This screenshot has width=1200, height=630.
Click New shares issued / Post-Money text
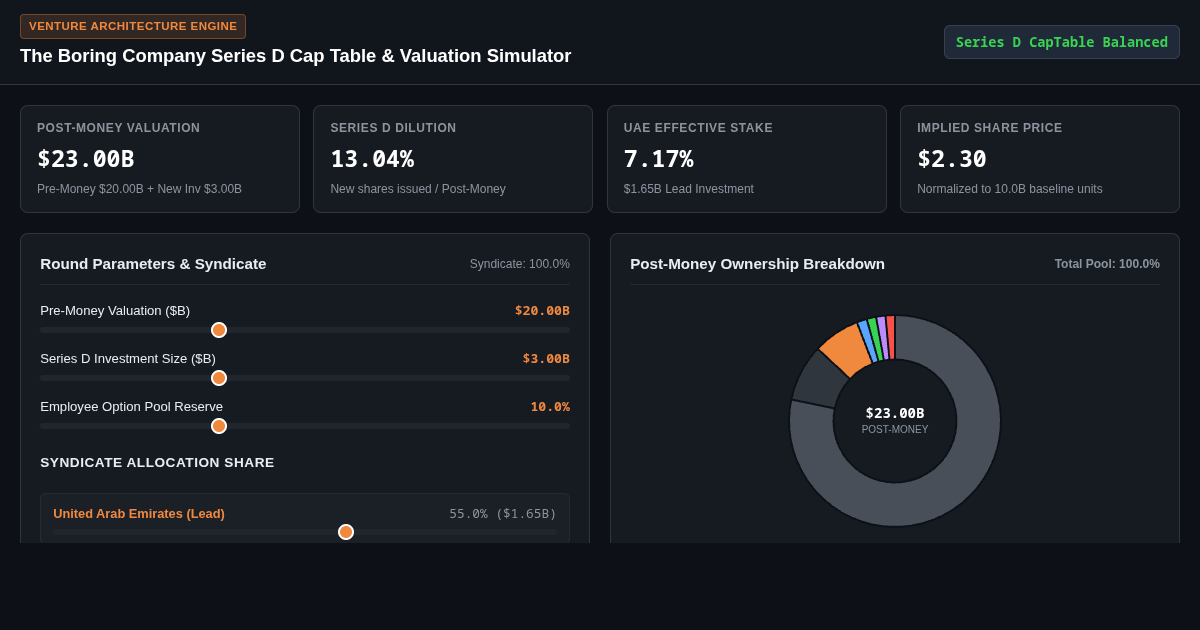418,189
